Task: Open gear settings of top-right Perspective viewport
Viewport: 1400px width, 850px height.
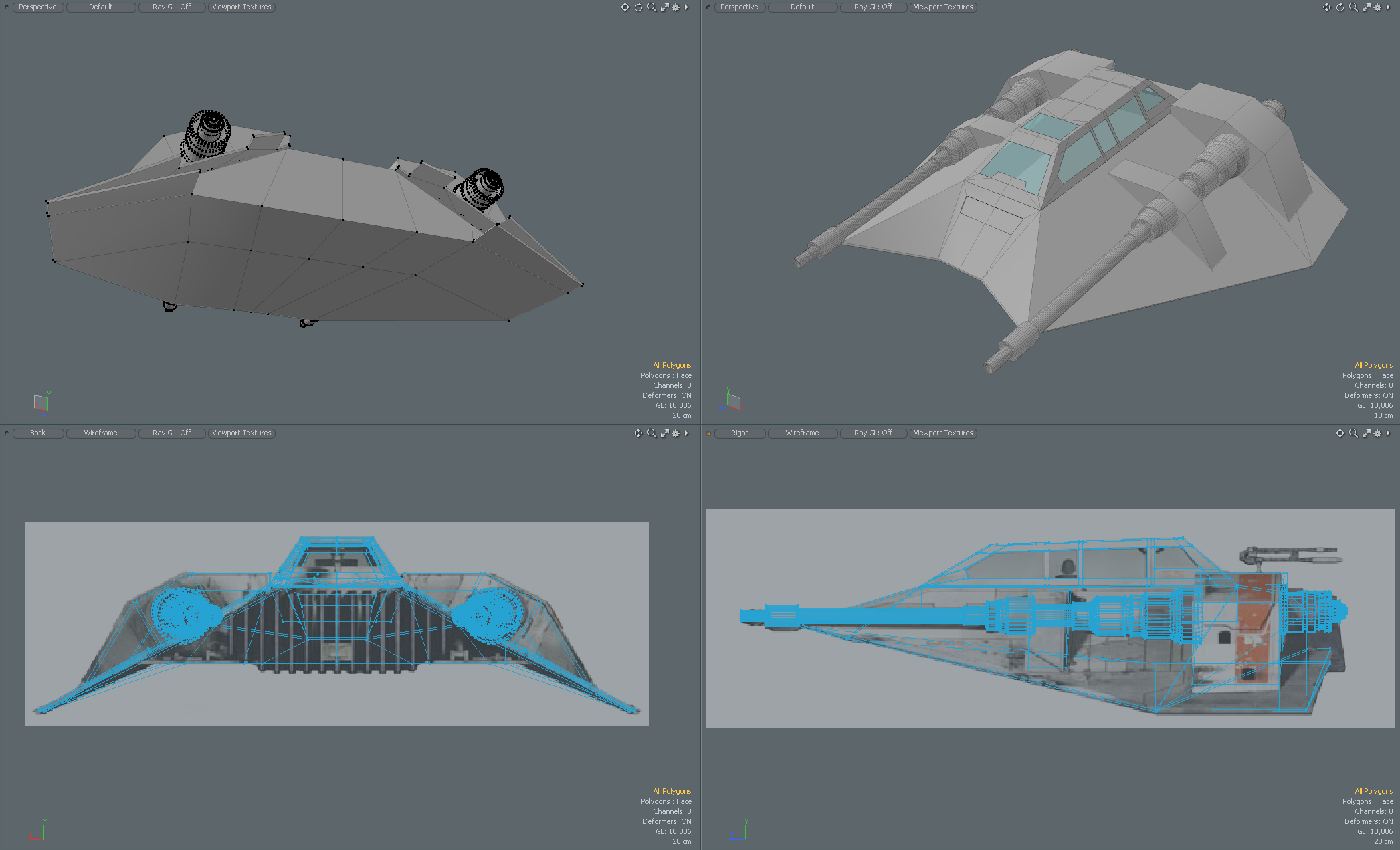Action: [1377, 7]
